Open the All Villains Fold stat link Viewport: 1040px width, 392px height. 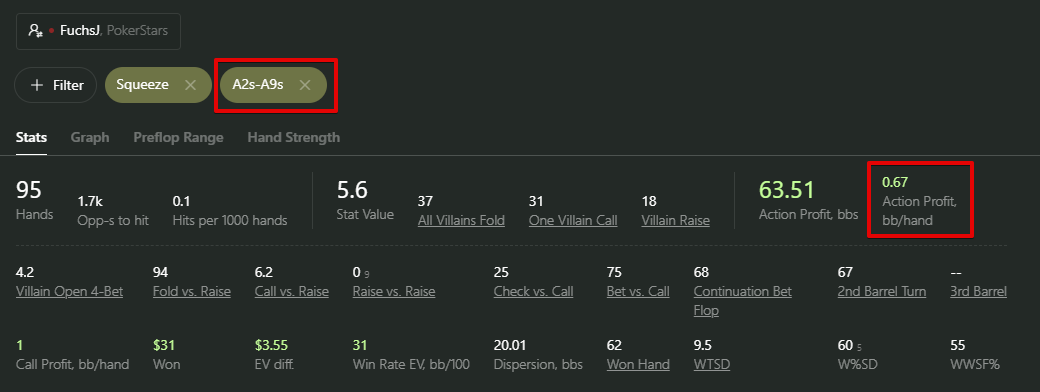point(461,220)
